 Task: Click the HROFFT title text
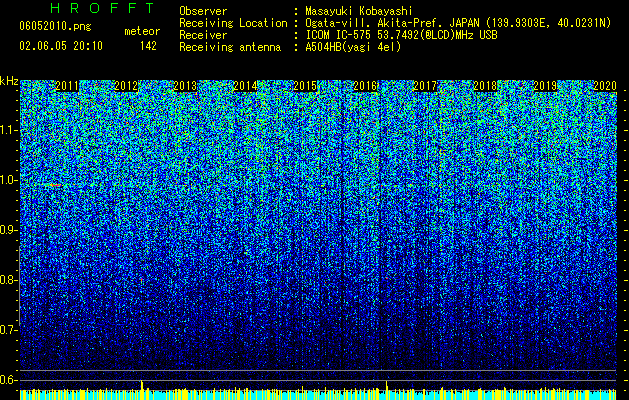[x=102, y=8]
